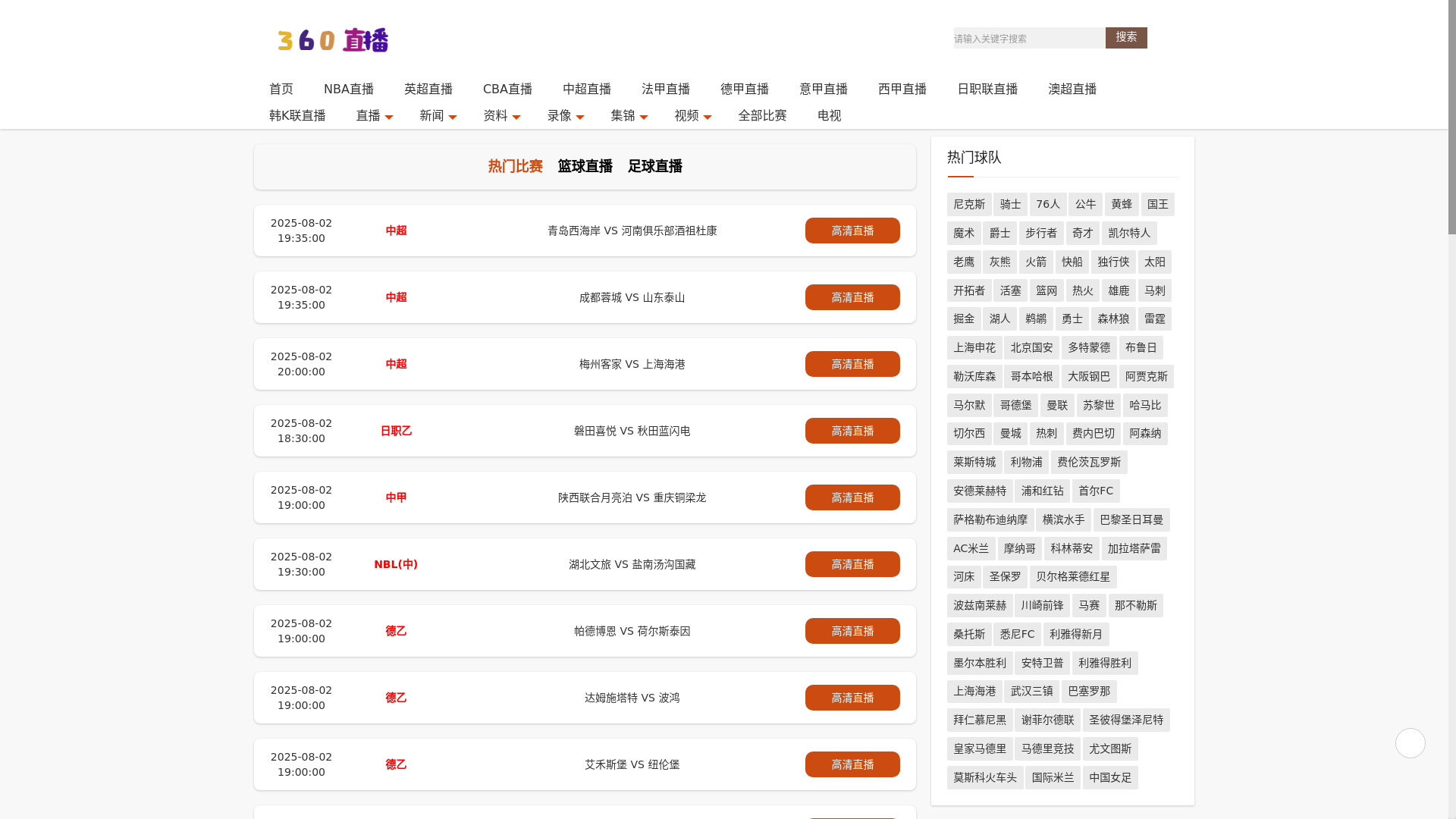Open 意甲直播 nav item

(824, 89)
